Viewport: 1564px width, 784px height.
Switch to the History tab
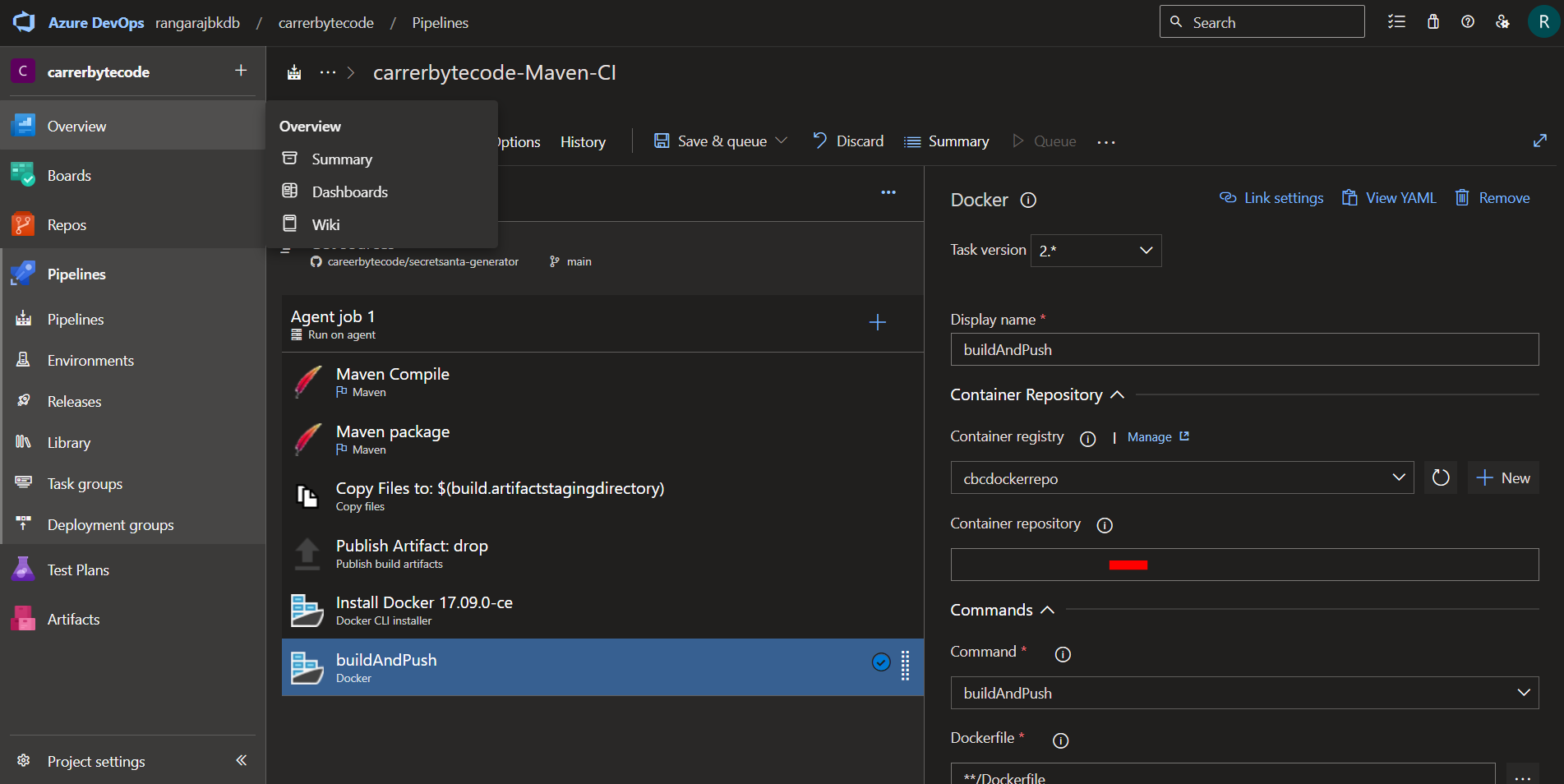[582, 141]
